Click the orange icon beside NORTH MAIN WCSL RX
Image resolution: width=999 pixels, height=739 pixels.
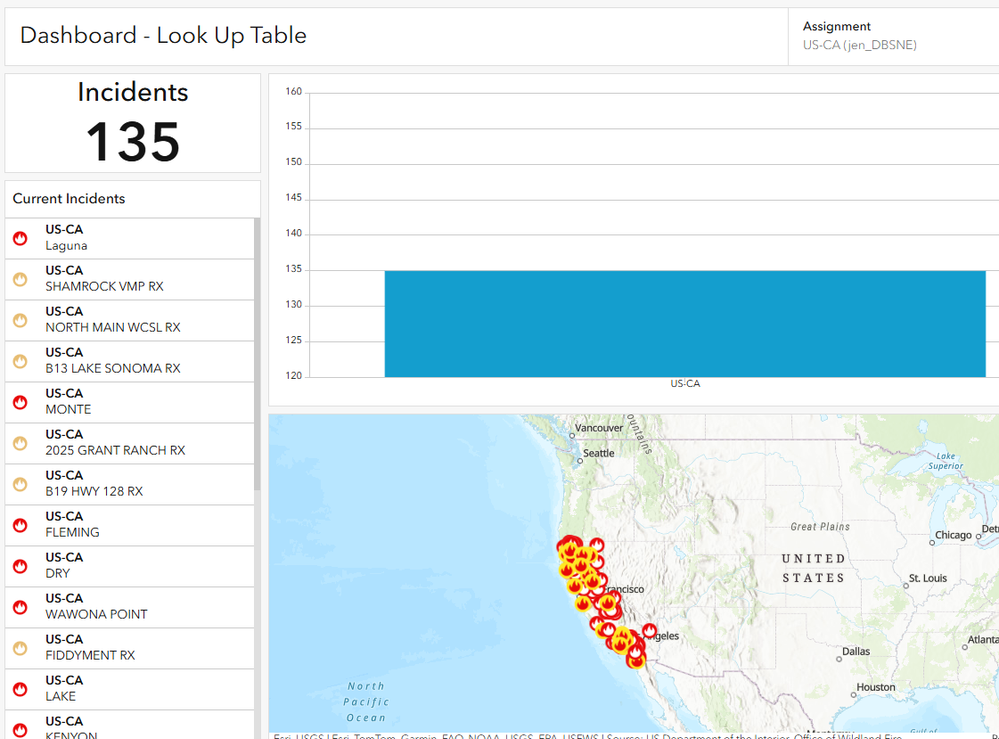point(20,320)
